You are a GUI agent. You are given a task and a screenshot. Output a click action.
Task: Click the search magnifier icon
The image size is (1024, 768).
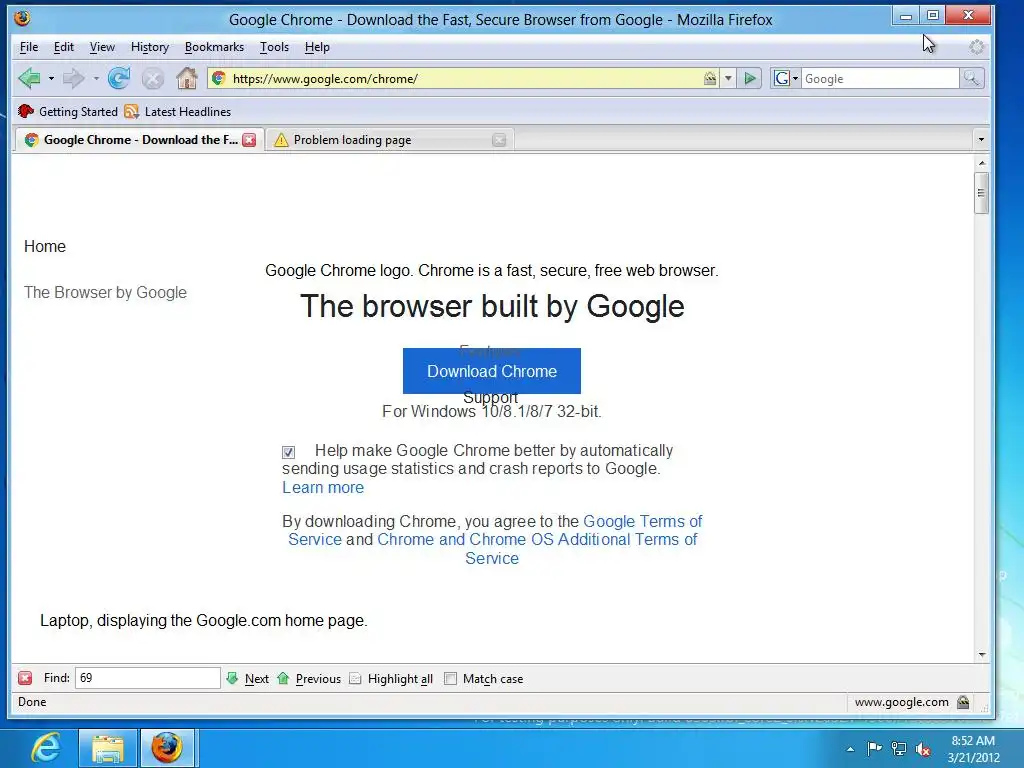point(971,78)
